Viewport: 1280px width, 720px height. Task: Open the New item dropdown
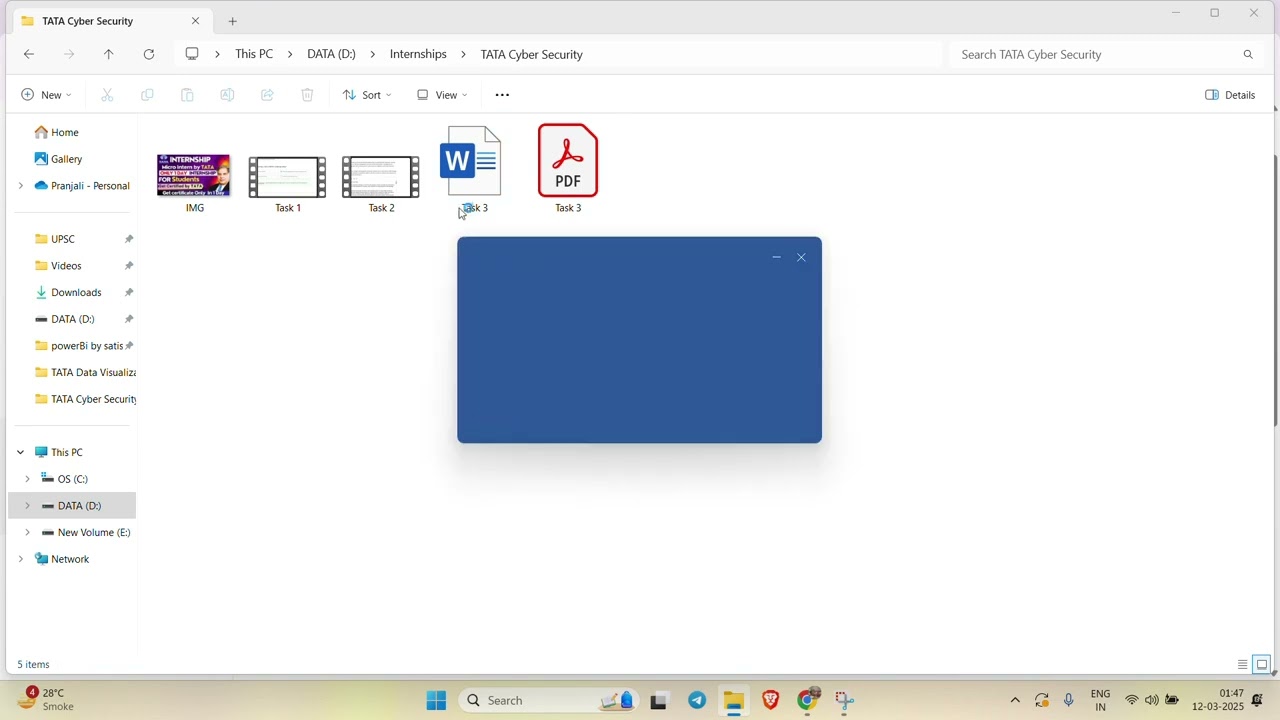[46, 95]
